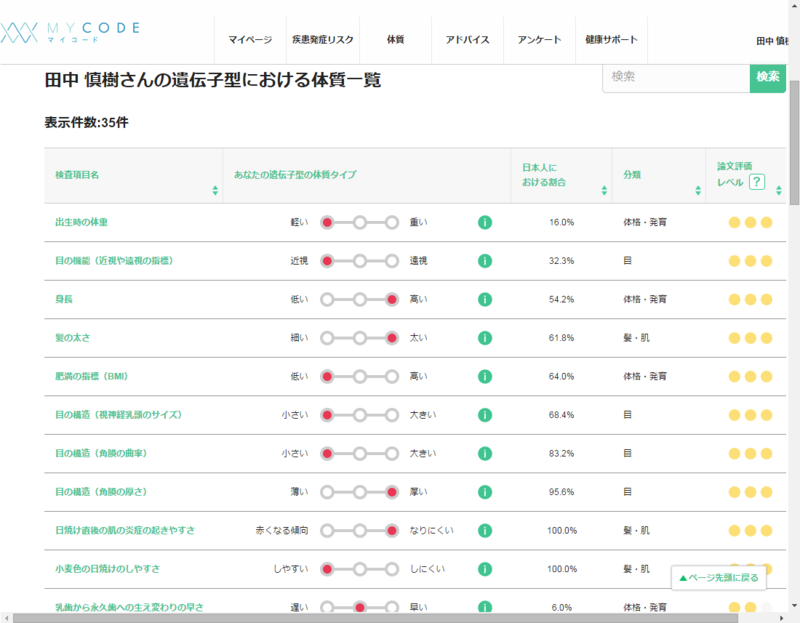This screenshot has width=800, height=623.
Task: Click the green 検索 button
Action: pyautogui.click(x=767, y=78)
